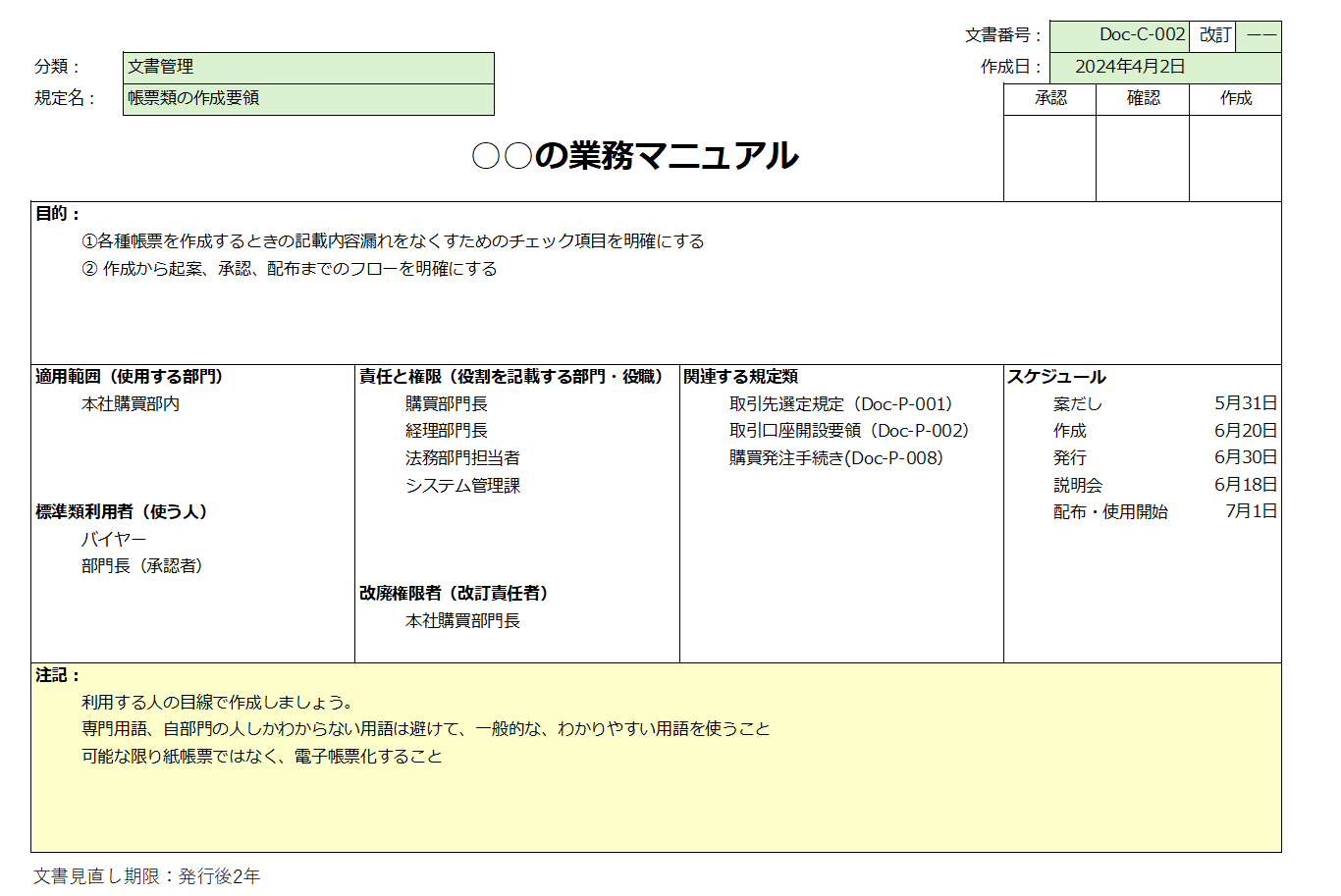This screenshot has height=896, width=1341.
Task: Click the 案だし schedule item
Action: click(1078, 404)
